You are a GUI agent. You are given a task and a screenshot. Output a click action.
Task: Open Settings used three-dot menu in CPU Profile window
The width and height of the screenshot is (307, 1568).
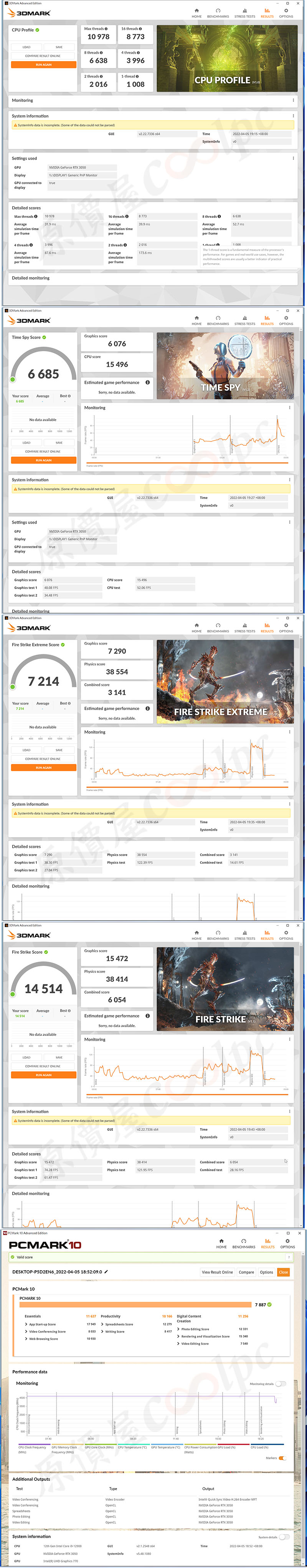293,158
